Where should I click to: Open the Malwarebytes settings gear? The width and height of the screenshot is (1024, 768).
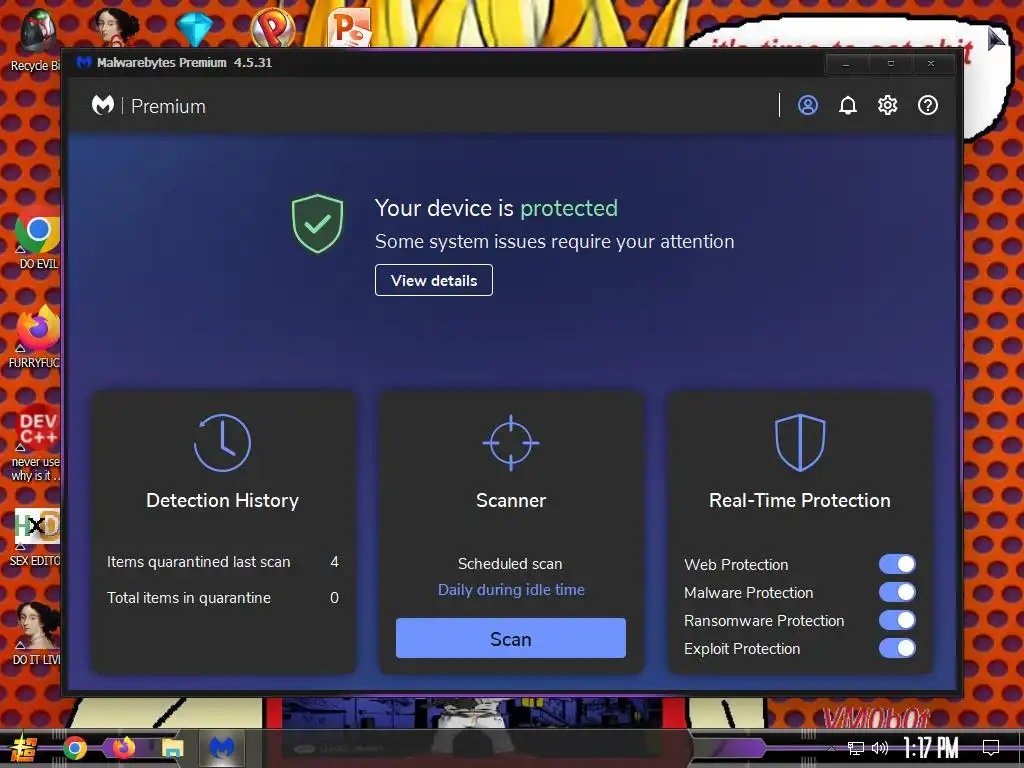point(888,105)
